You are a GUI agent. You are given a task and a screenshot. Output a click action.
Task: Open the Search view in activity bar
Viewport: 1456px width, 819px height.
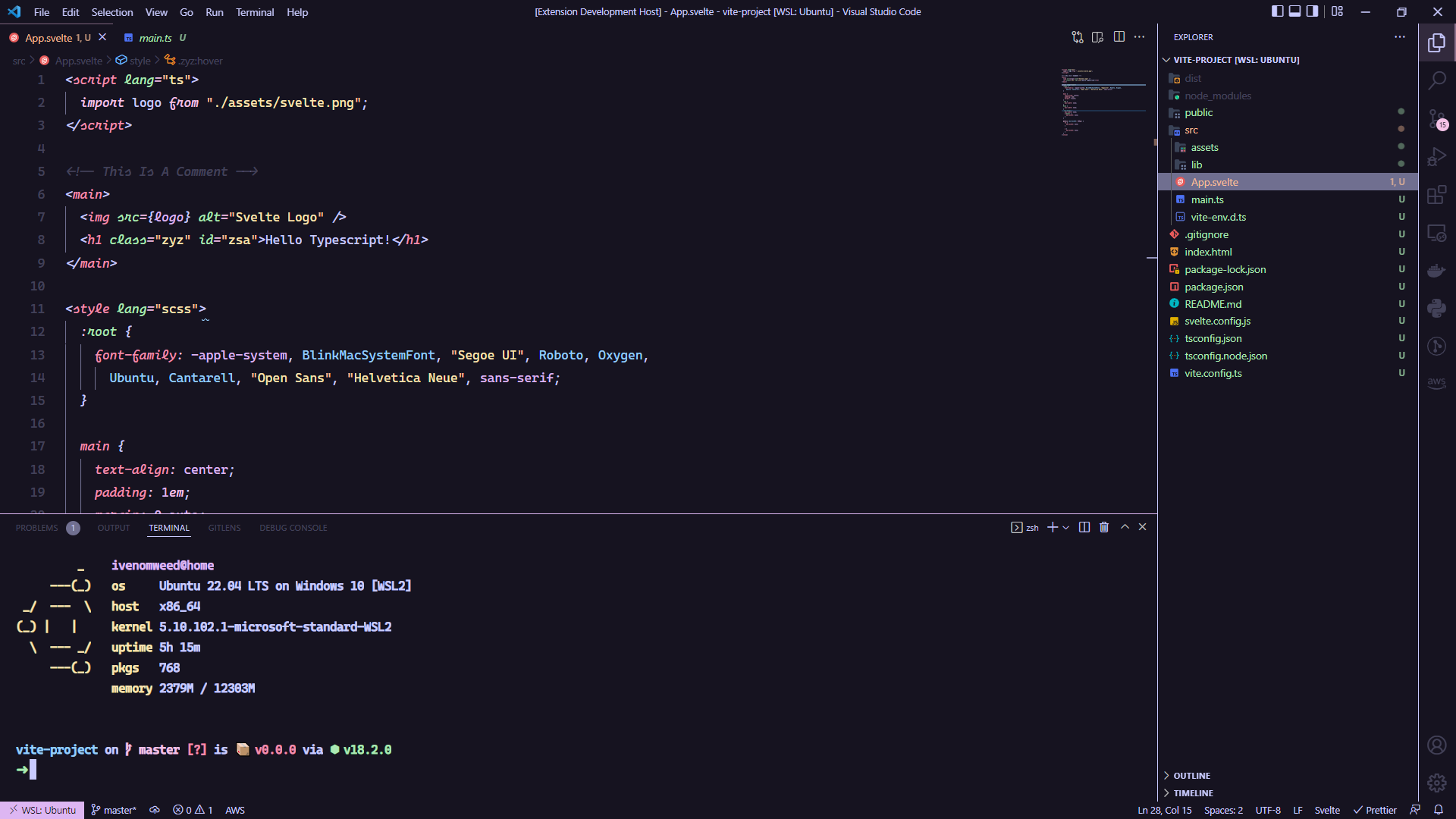pos(1436,80)
